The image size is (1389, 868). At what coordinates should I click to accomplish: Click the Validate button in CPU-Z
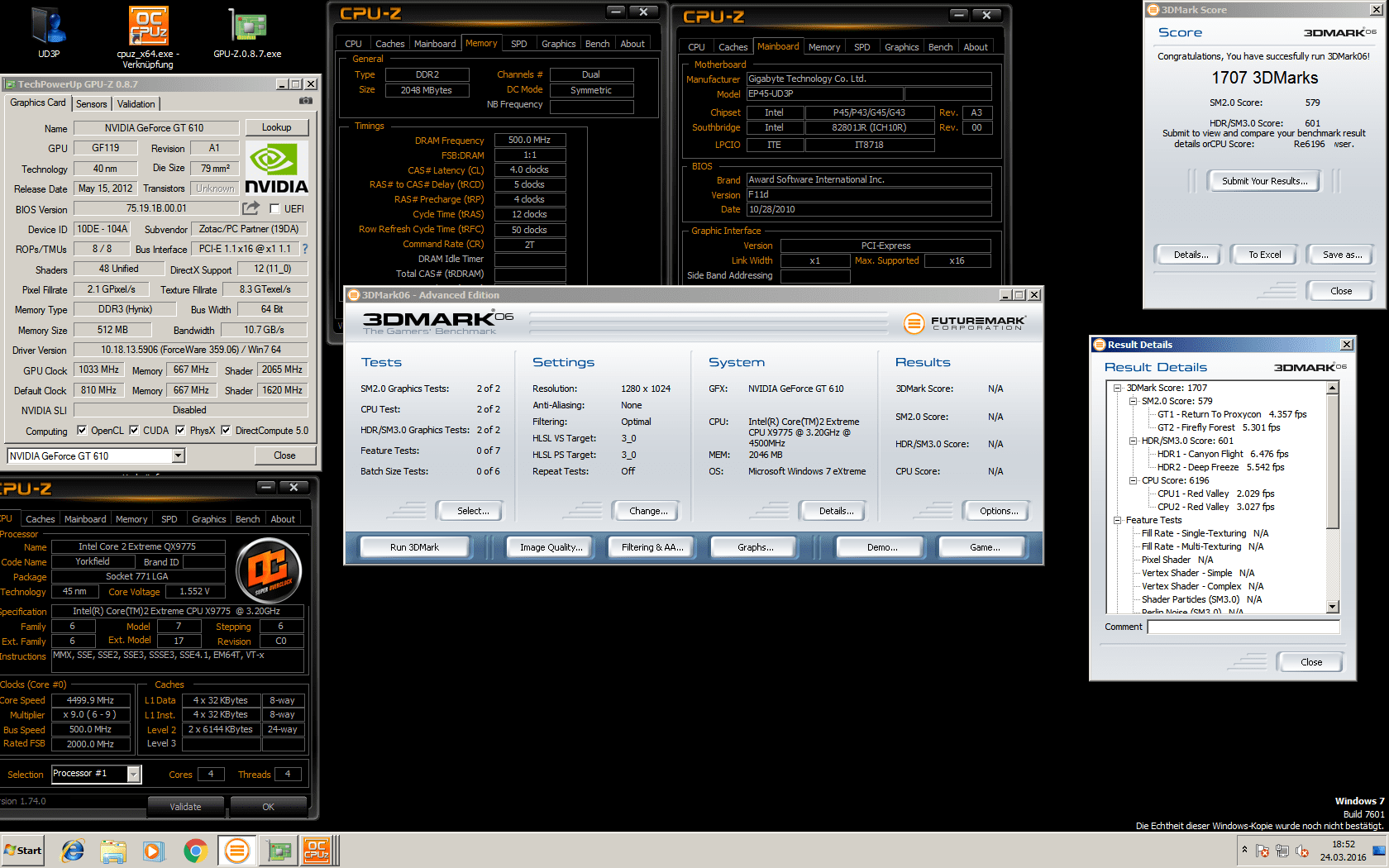[x=185, y=807]
